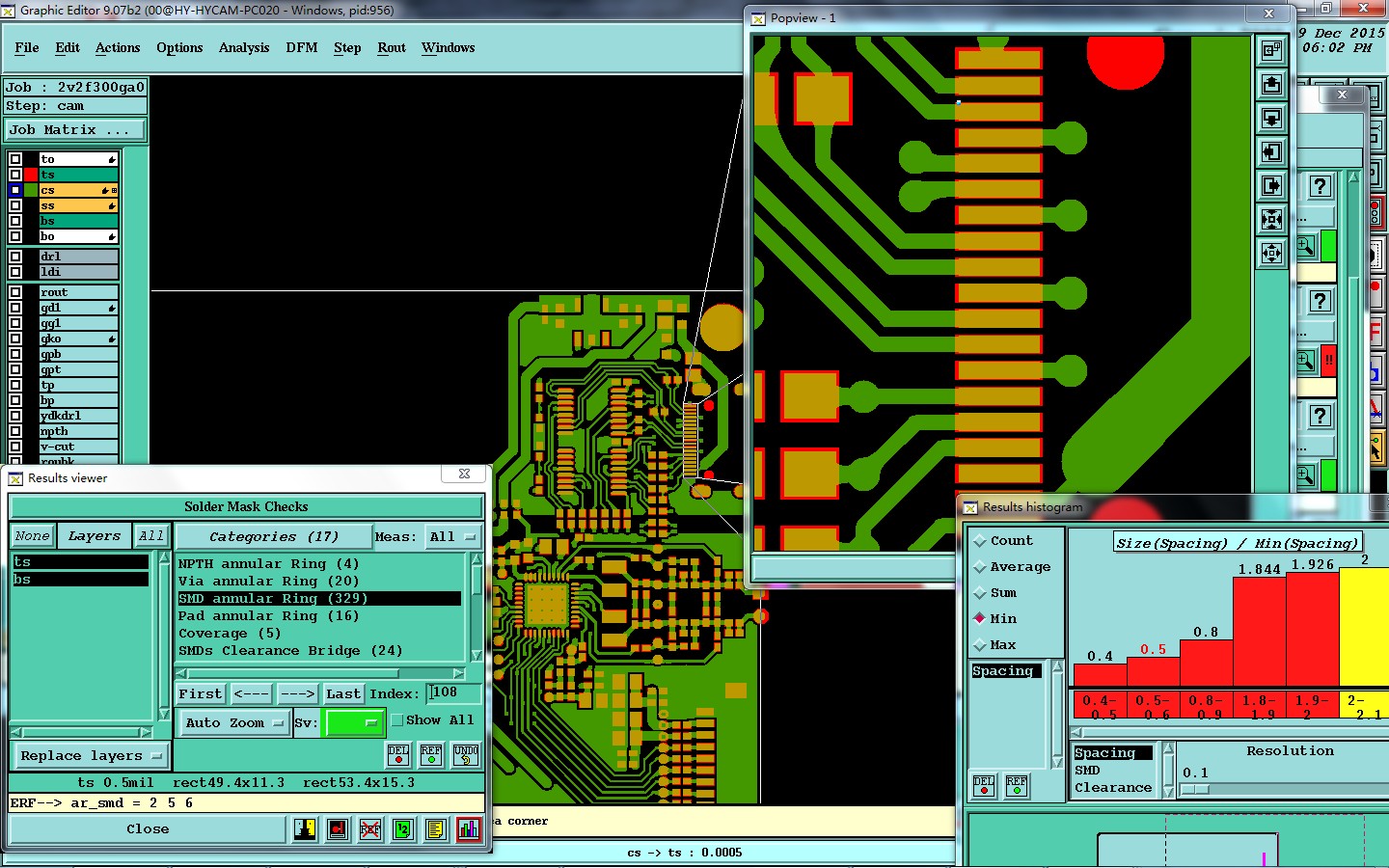1389x868 pixels.
Task: Click the topmost magnifier icon beside green status
Action: pyautogui.click(x=1305, y=246)
